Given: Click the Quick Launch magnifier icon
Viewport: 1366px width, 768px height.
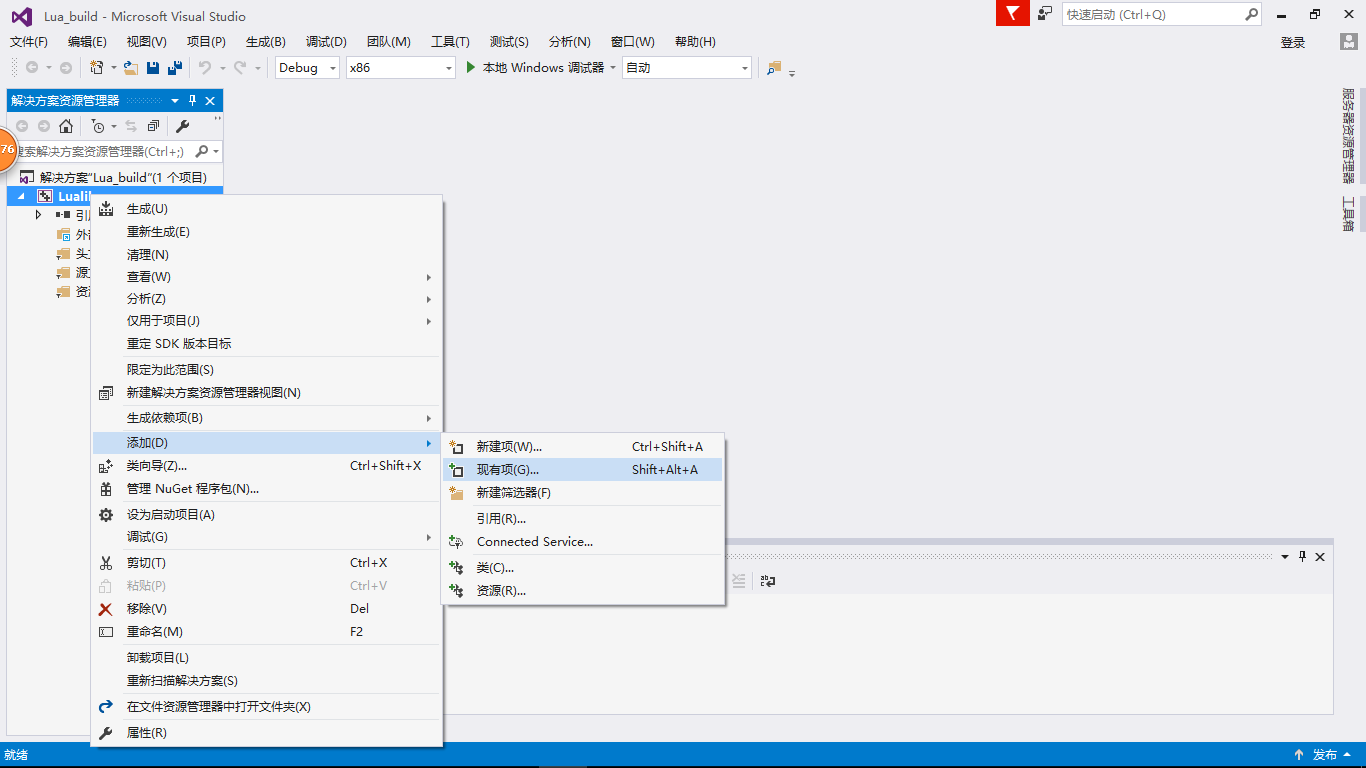Looking at the screenshot, I should pyautogui.click(x=1252, y=14).
